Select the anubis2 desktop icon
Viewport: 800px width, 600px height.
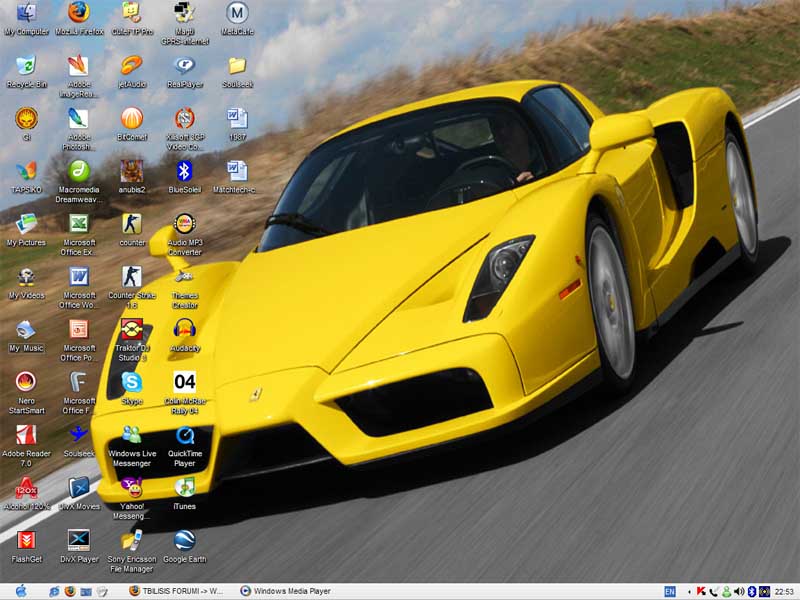click(132, 177)
